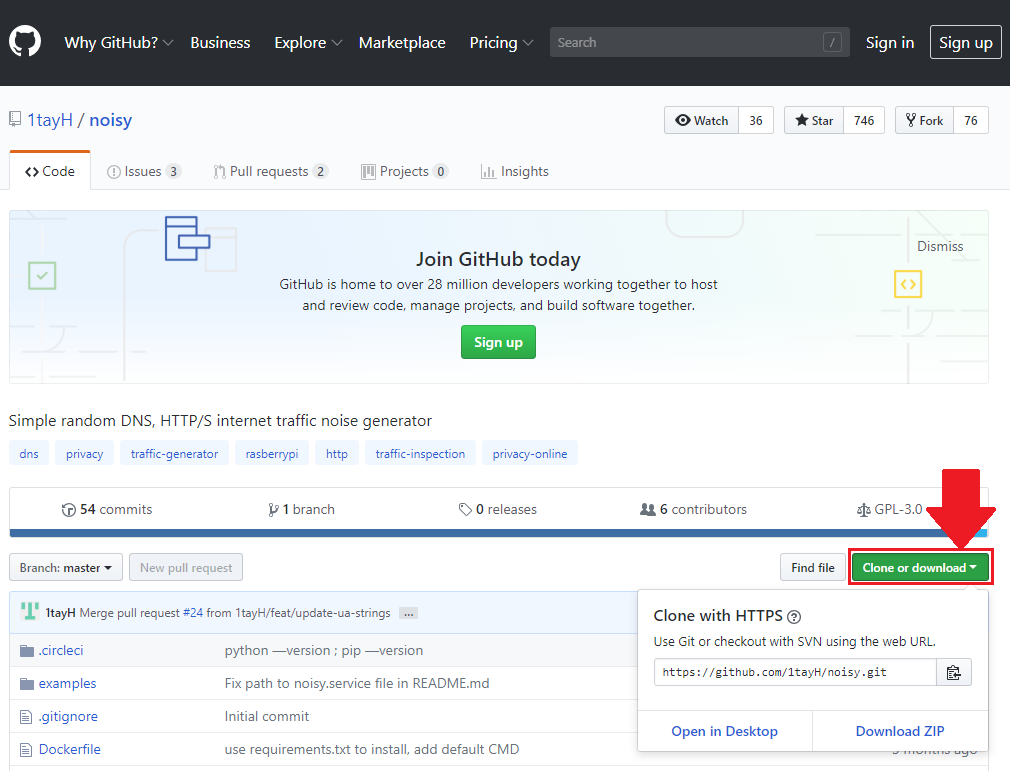Click the repository book icon

pyautogui.click(x=15, y=119)
